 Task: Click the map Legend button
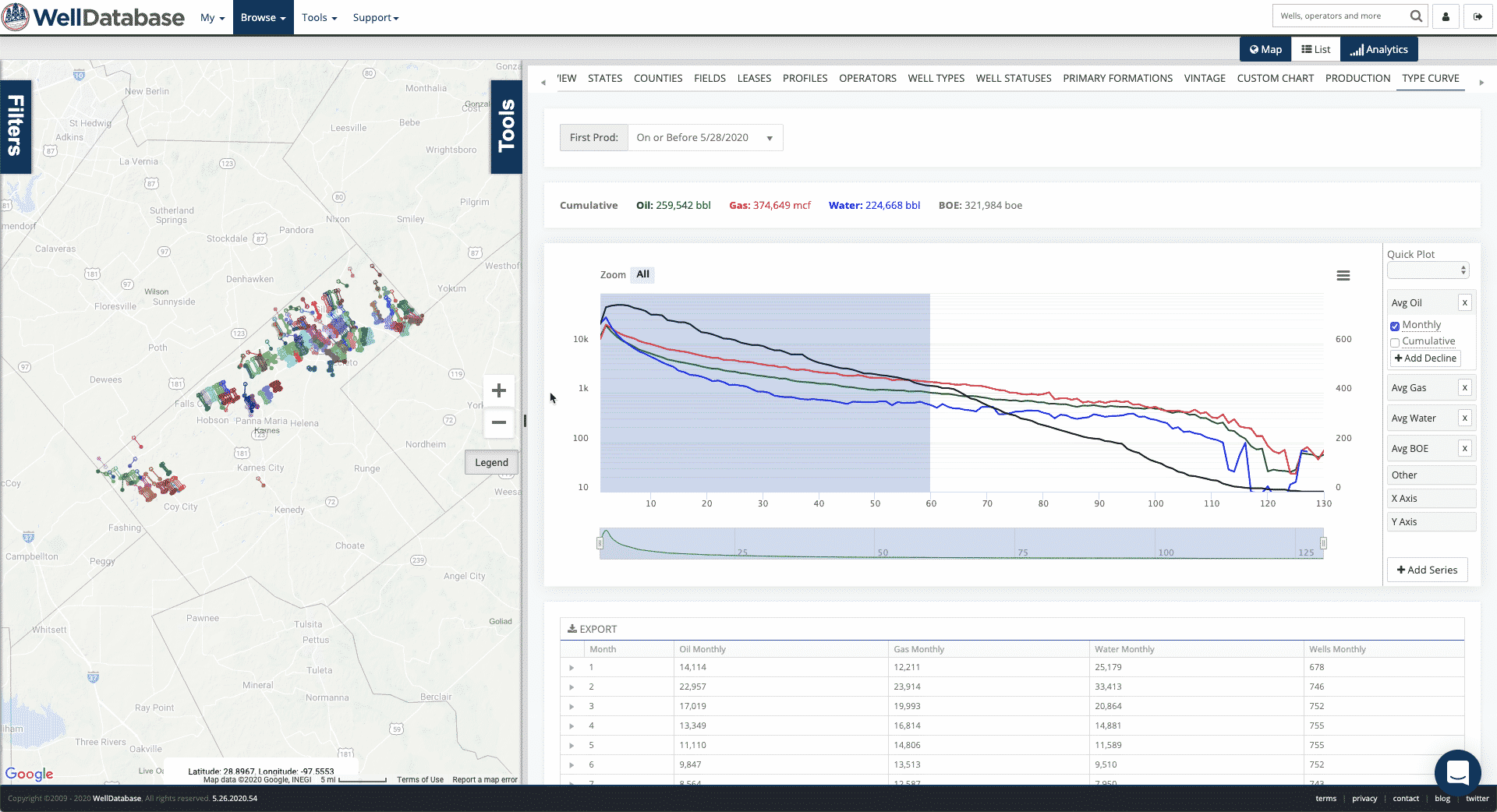tap(491, 462)
